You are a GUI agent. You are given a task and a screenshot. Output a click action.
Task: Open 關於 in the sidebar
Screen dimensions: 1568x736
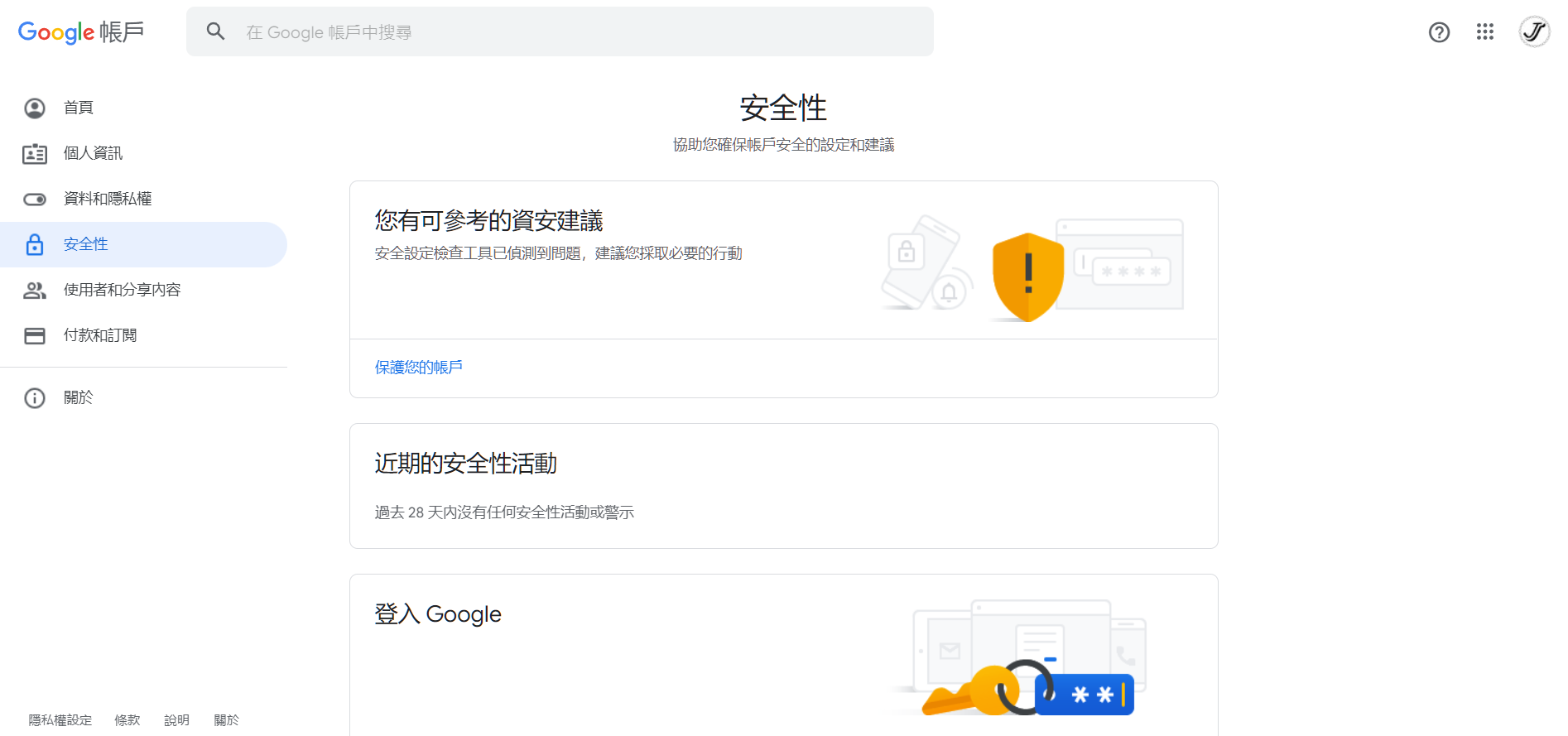[143, 397]
